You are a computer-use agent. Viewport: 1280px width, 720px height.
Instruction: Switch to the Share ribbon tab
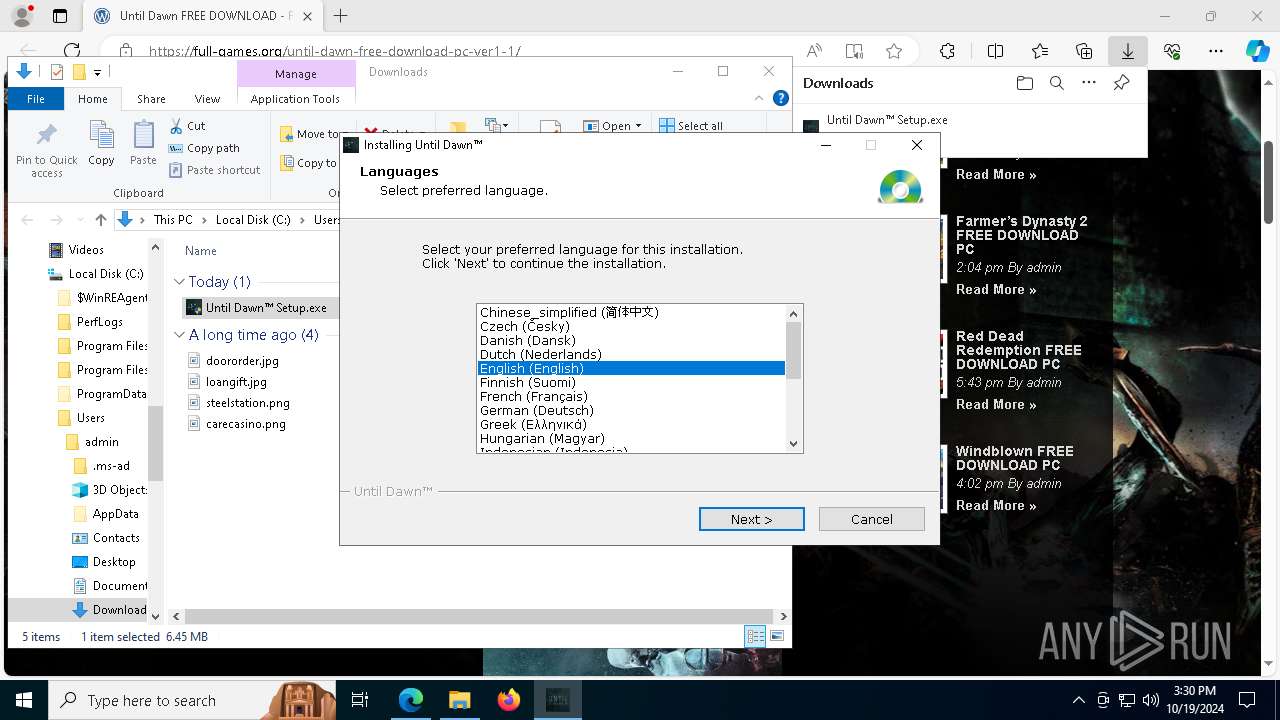tap(151, 99)
